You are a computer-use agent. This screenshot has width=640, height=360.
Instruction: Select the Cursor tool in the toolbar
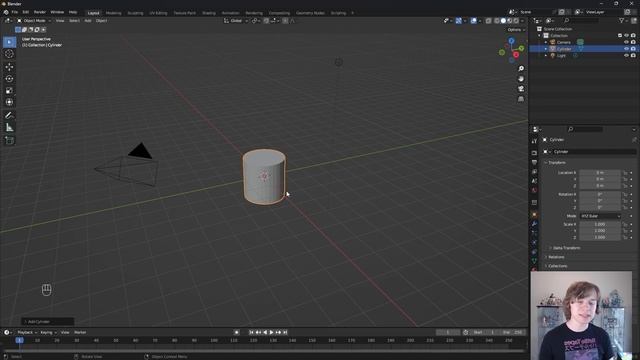[x=9, y=54]
